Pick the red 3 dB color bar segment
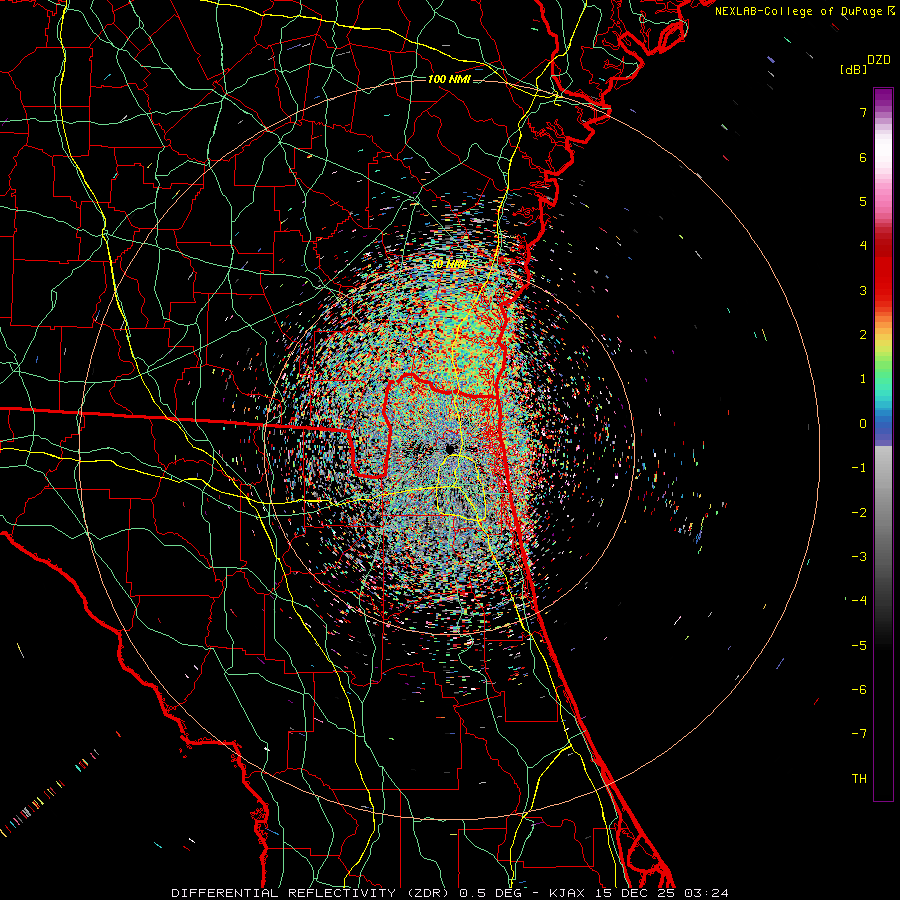The image size is (900, 900). click(x=883, y=290)
